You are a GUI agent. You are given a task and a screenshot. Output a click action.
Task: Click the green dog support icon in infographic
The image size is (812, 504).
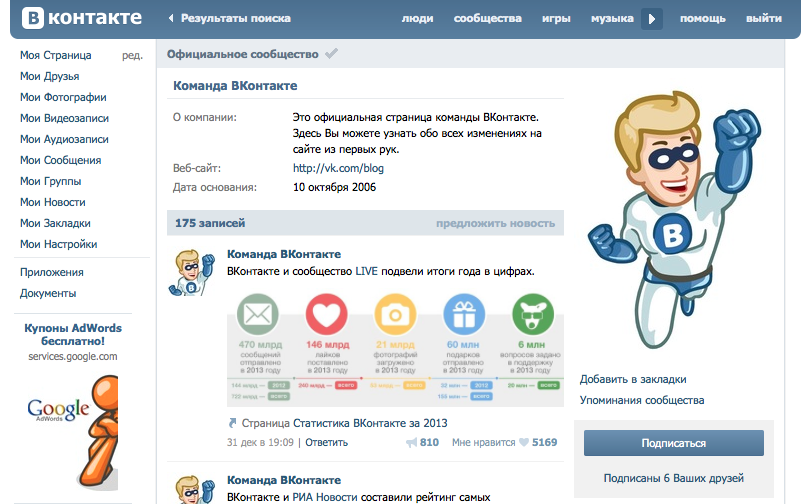point(533,314)
